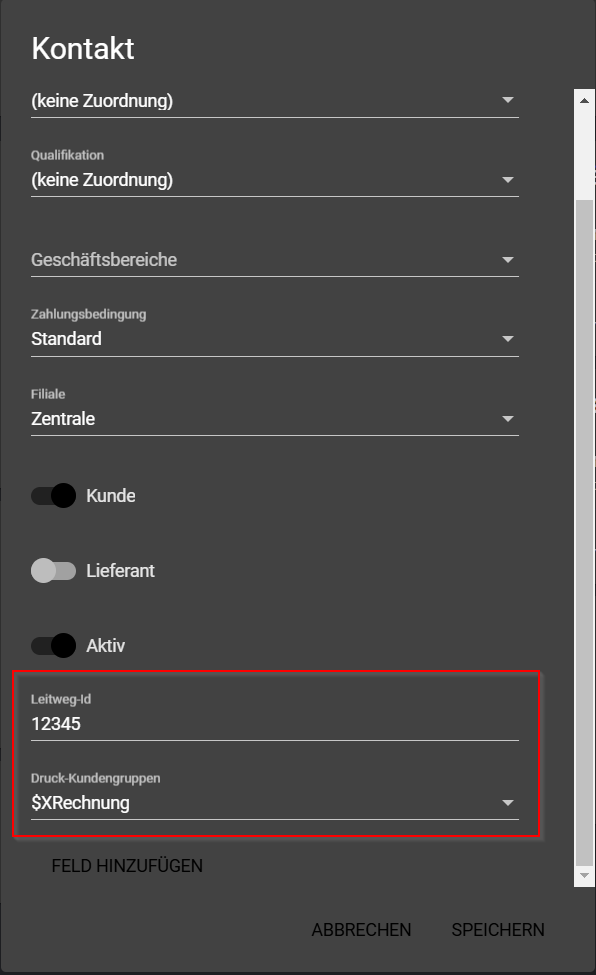Click the vertical scrollbar thumb
Viewport: 596px width, 975px height.
(x=584, y=532)
